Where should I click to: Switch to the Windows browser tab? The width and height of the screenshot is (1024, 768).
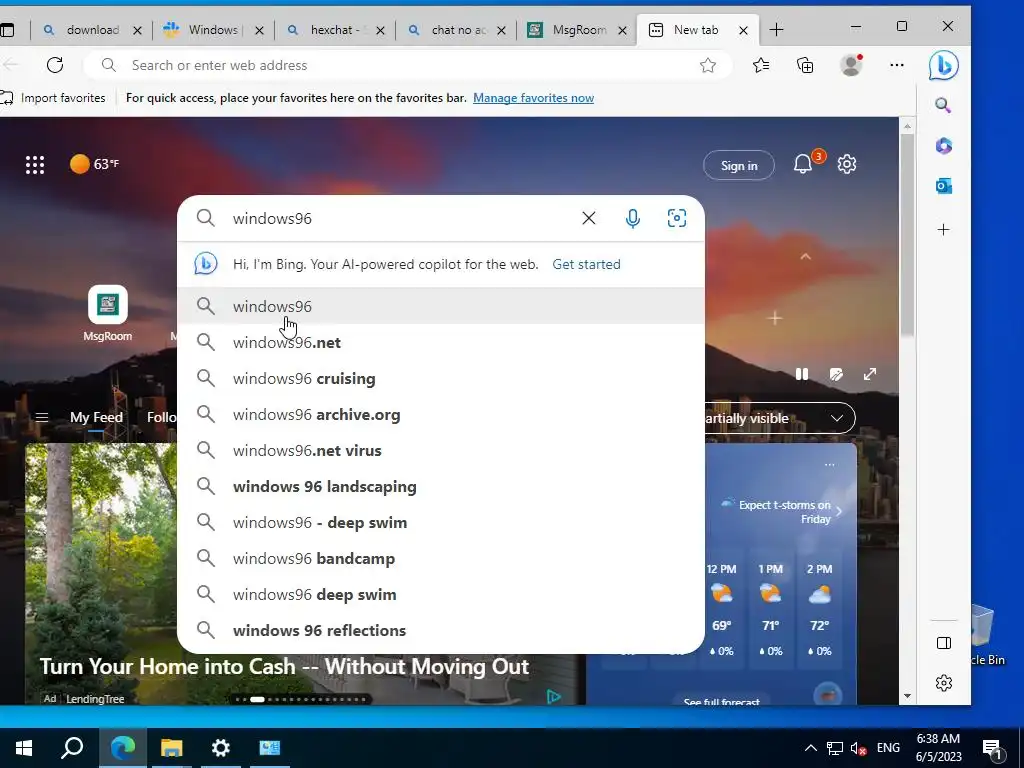click(x=212, y=30)
